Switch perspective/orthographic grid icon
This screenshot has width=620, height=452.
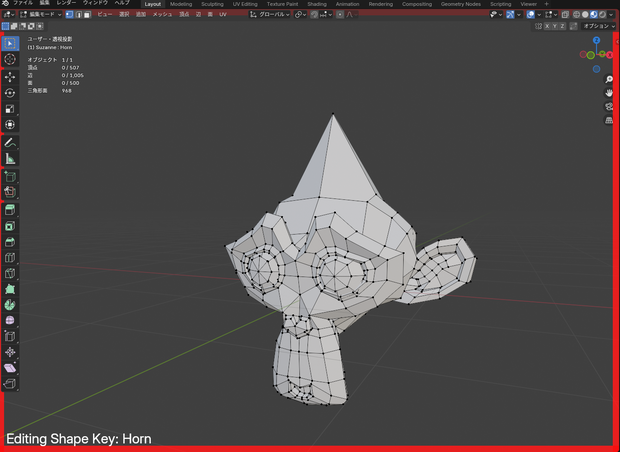click(609, 120)
